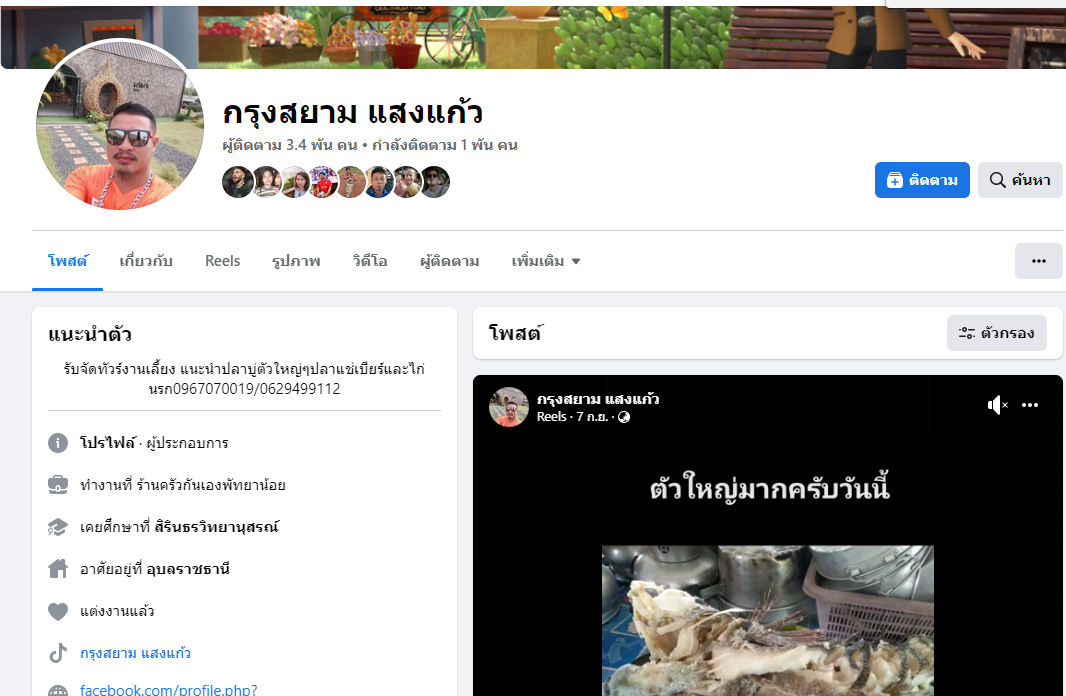The width and height of the screenshot is (1066, 696).
Task: Open the facebook.com/profile.php link
Action: (169, 689)
